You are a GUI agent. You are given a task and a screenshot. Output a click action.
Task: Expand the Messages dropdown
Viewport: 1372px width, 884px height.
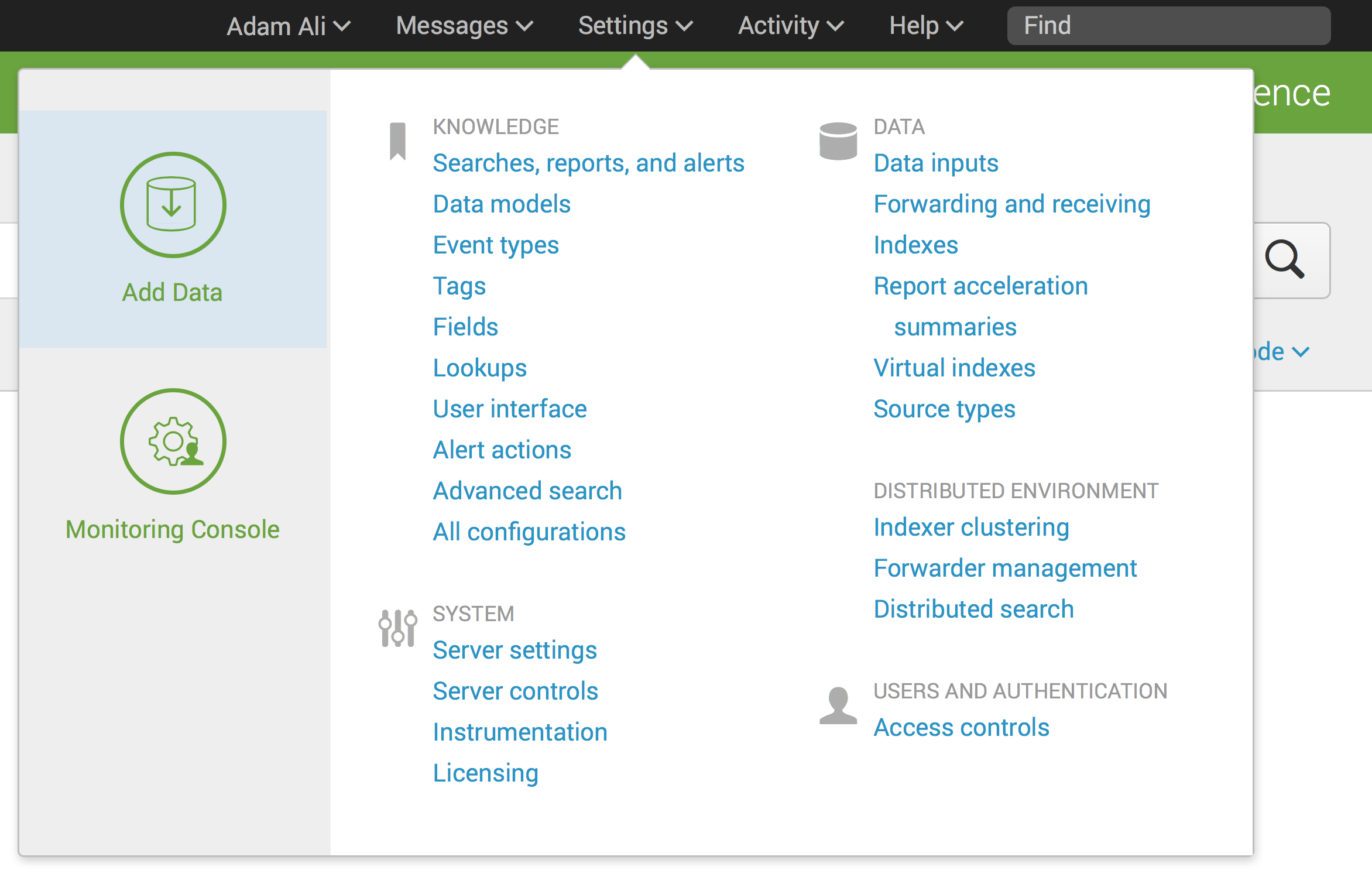465,26
